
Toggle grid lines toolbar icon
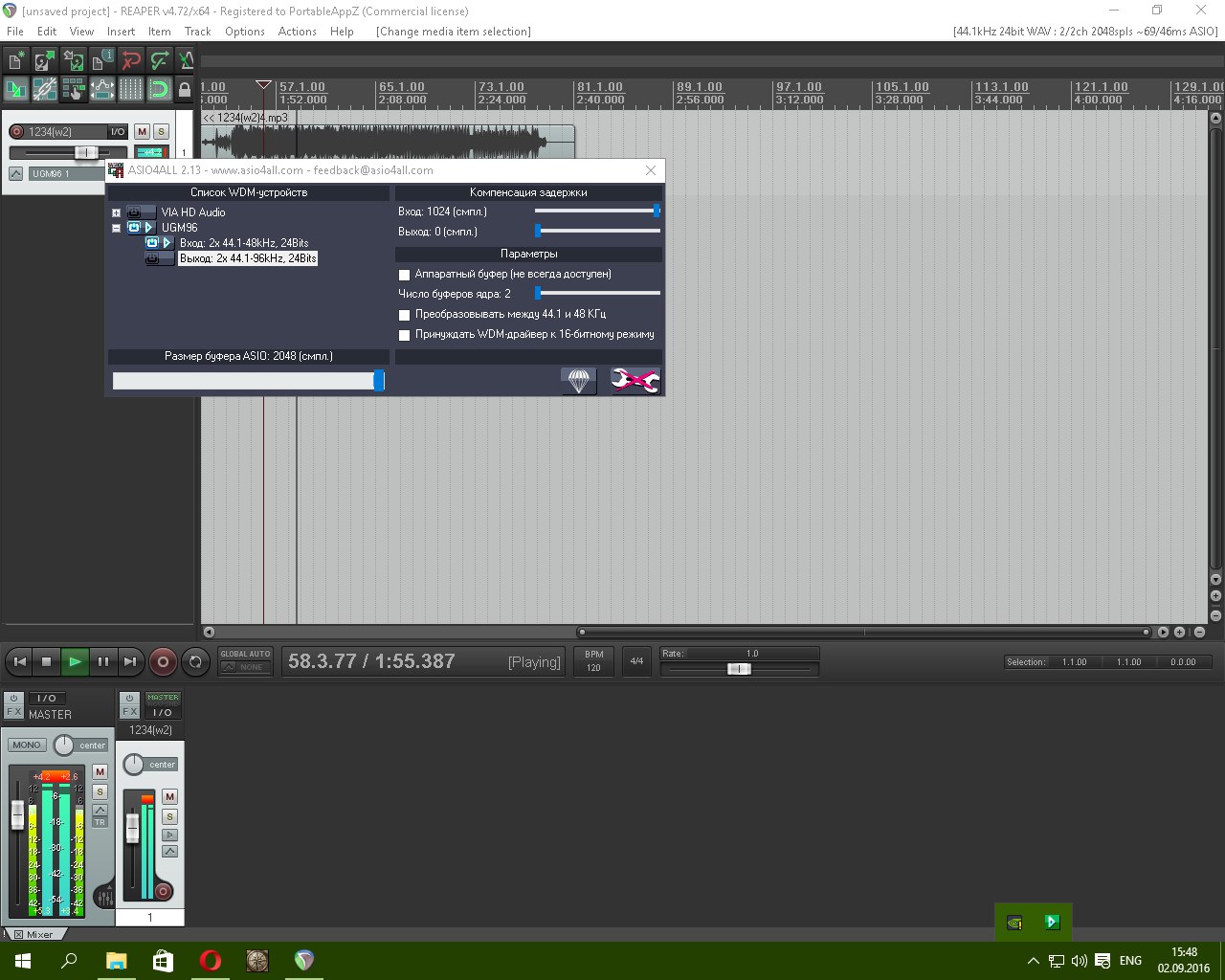click(131, 89)
